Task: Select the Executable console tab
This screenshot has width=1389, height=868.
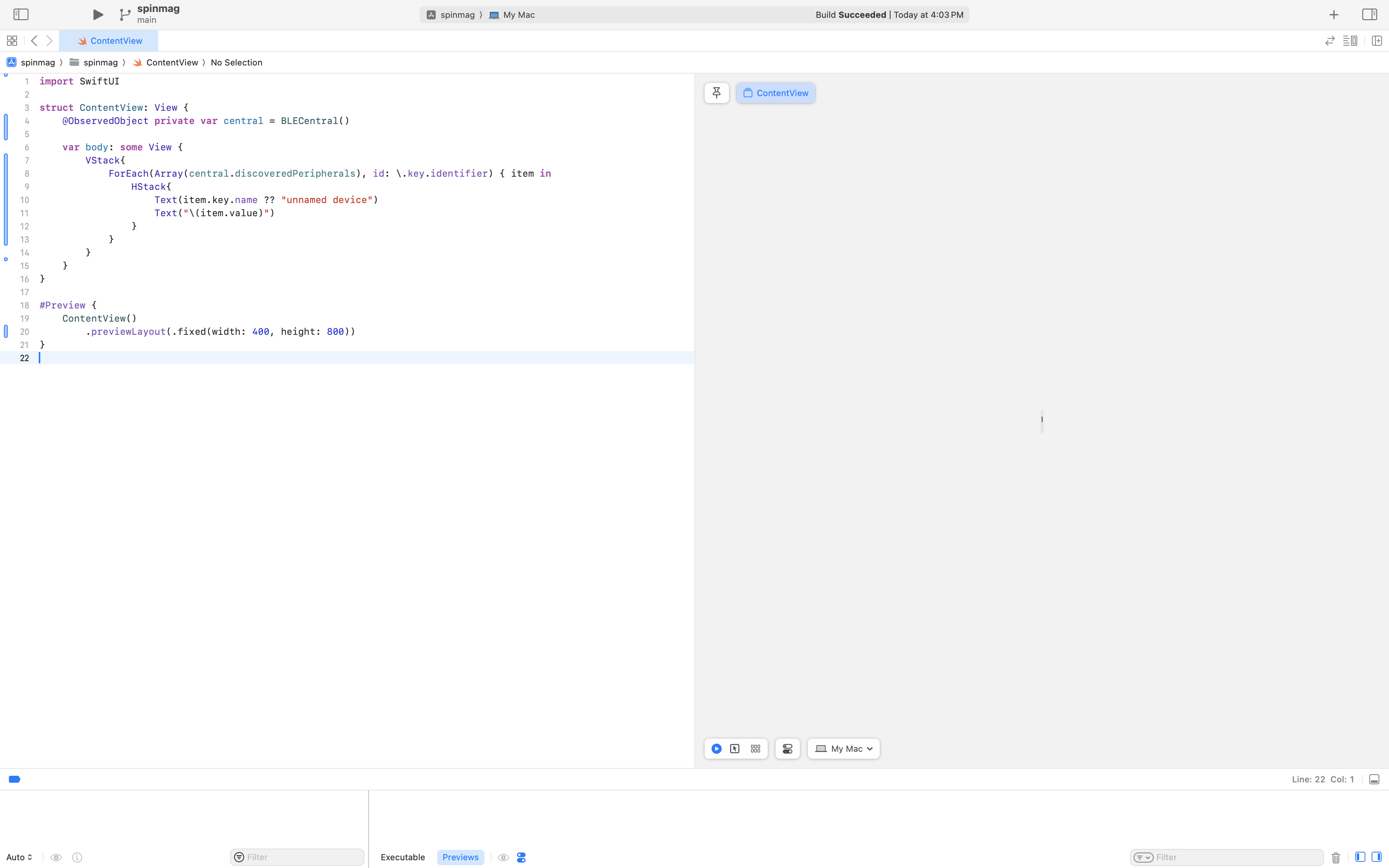Action: [402, 857]
